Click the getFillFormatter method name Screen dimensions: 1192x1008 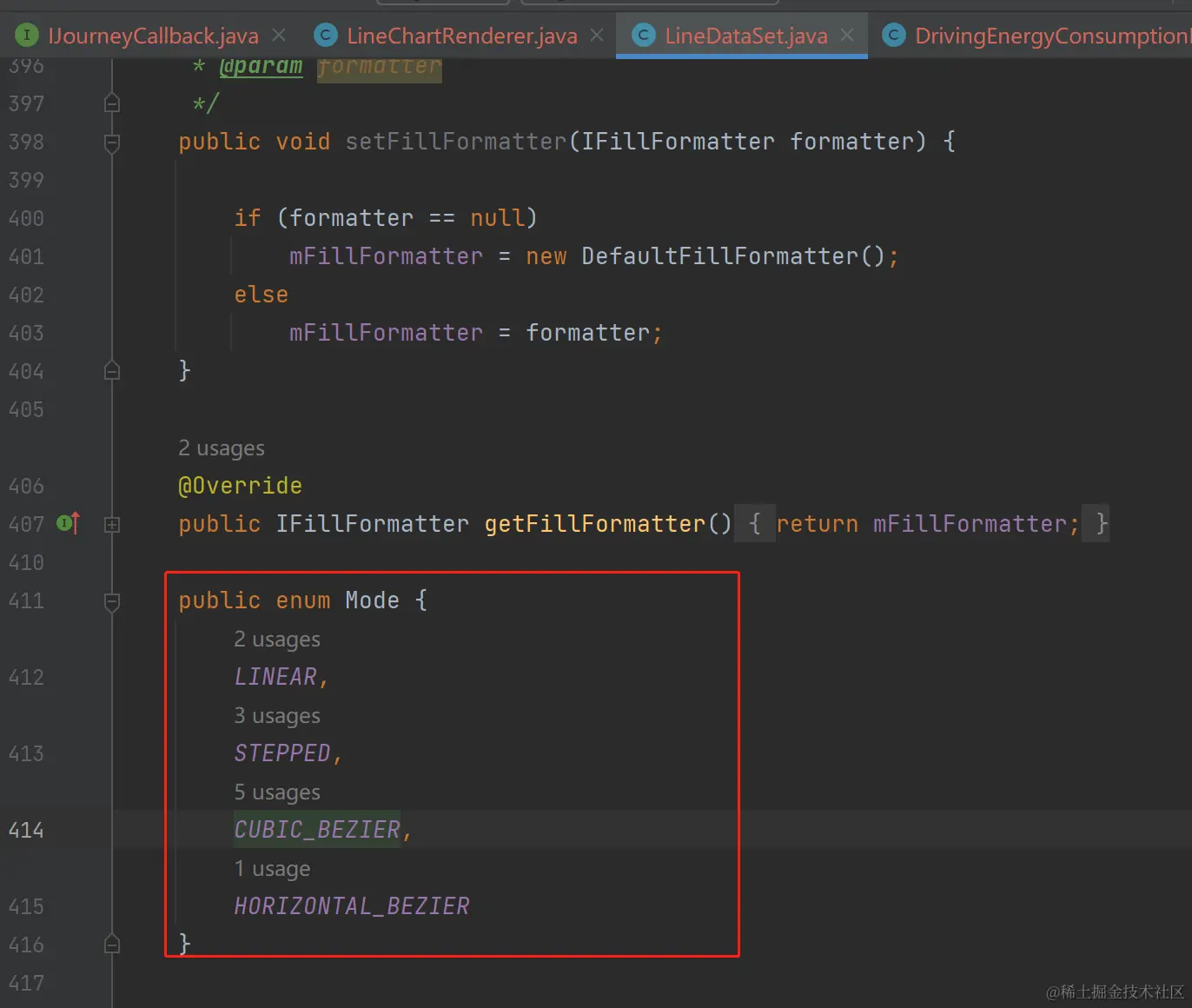pos(595,524)
